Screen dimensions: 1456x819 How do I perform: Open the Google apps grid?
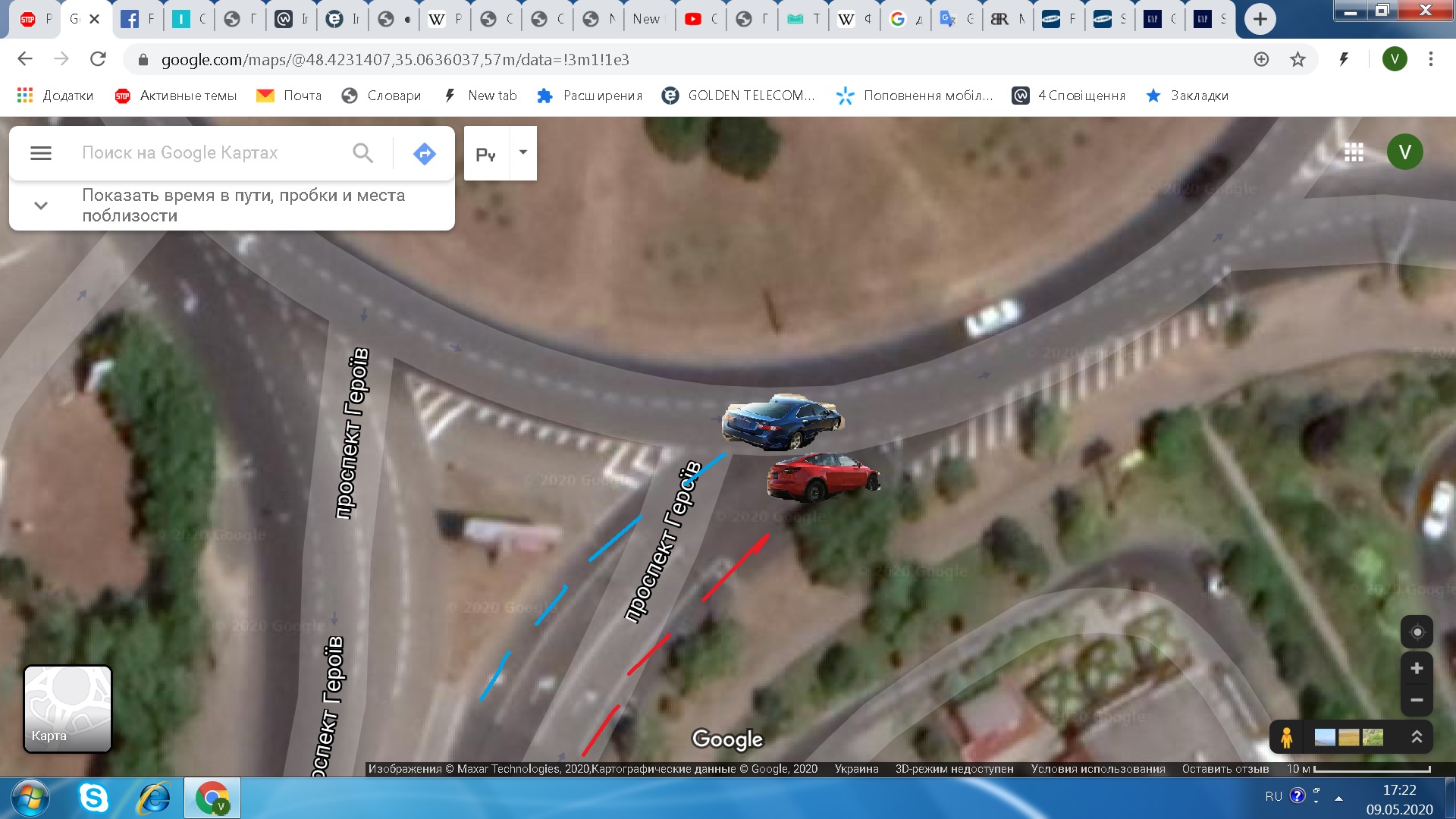(x=1354, y=152)
